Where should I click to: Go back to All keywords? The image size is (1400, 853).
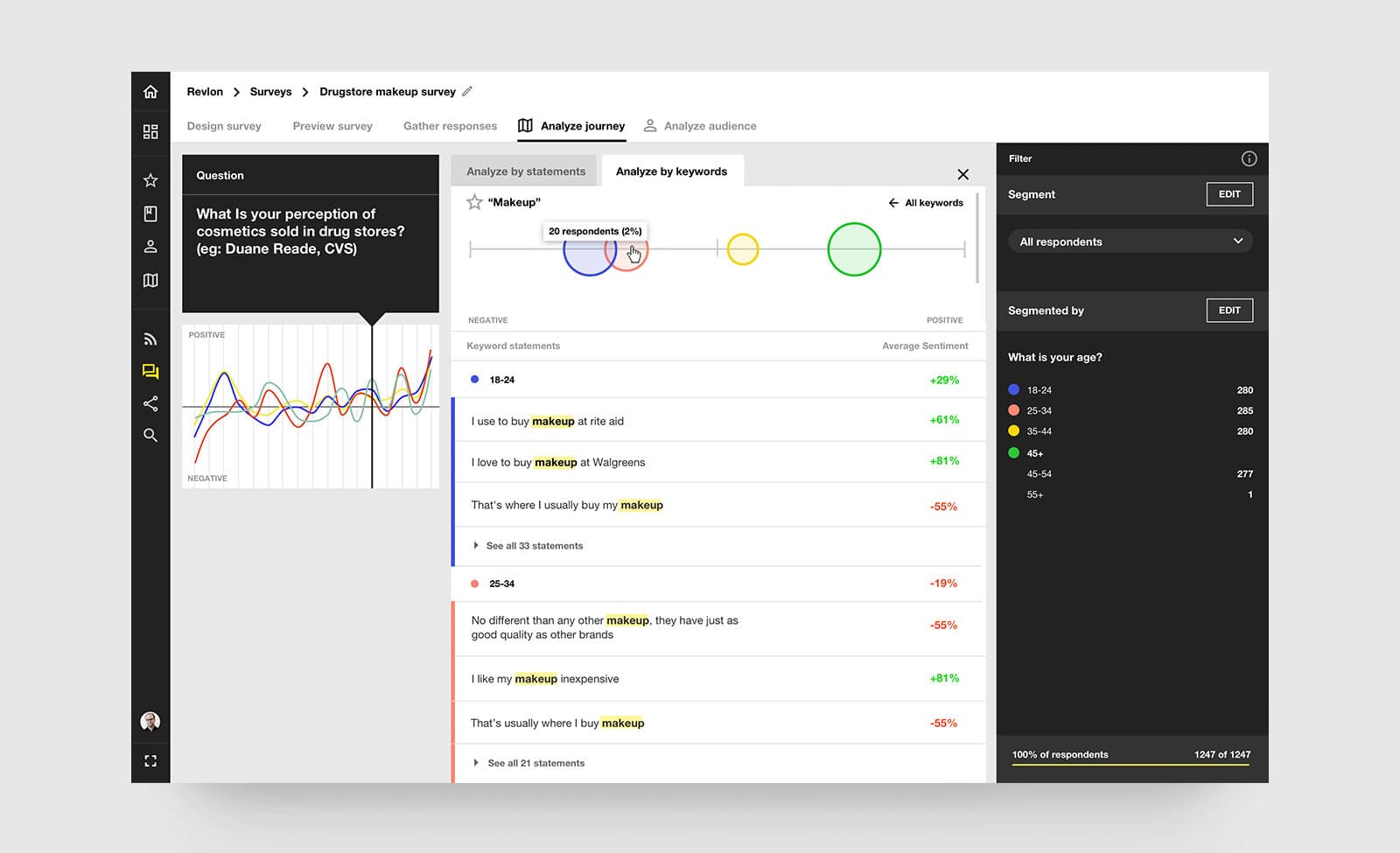click(926, 203)
